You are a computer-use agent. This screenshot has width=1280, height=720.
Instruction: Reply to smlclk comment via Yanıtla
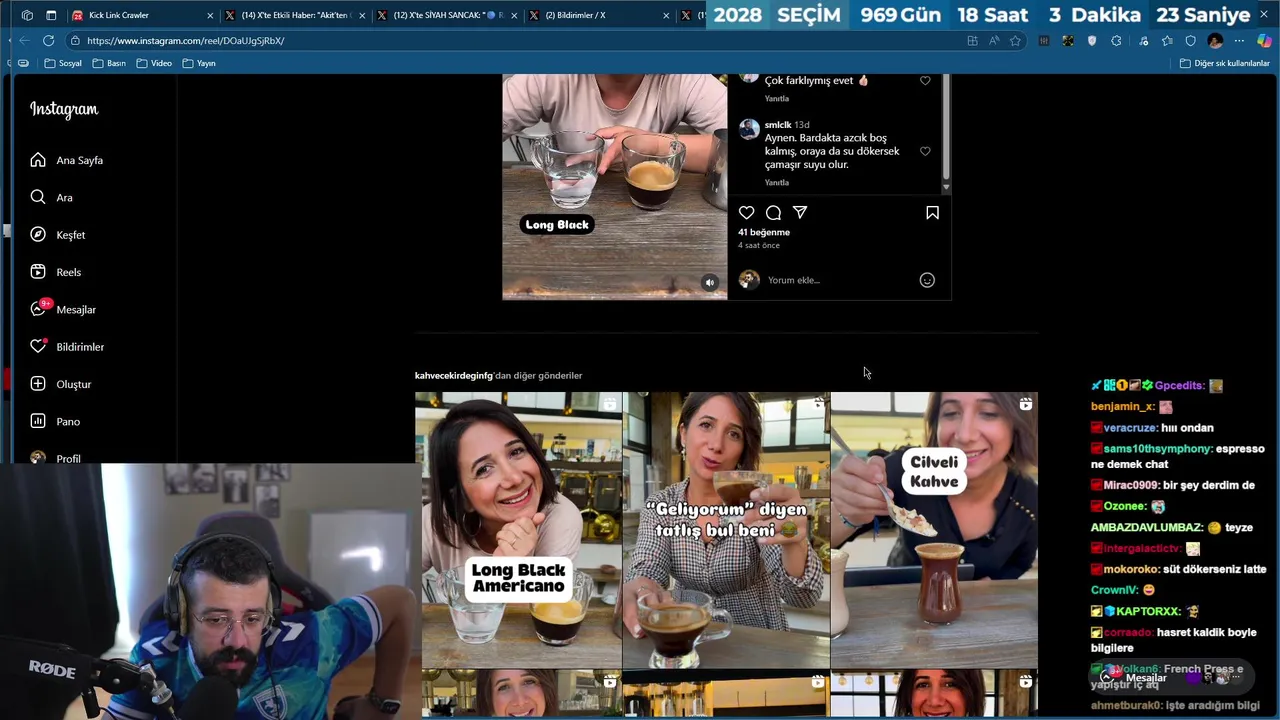(777, 183)
